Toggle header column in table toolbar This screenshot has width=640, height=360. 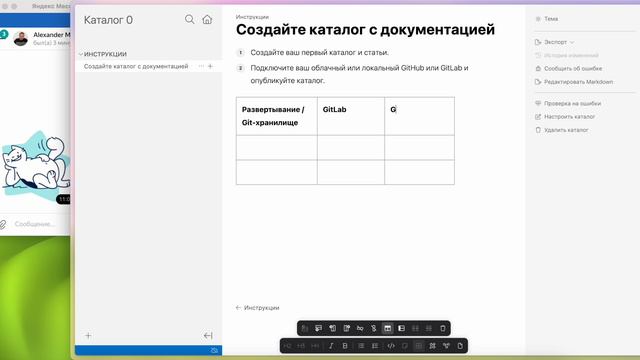[x=401, y=328]
